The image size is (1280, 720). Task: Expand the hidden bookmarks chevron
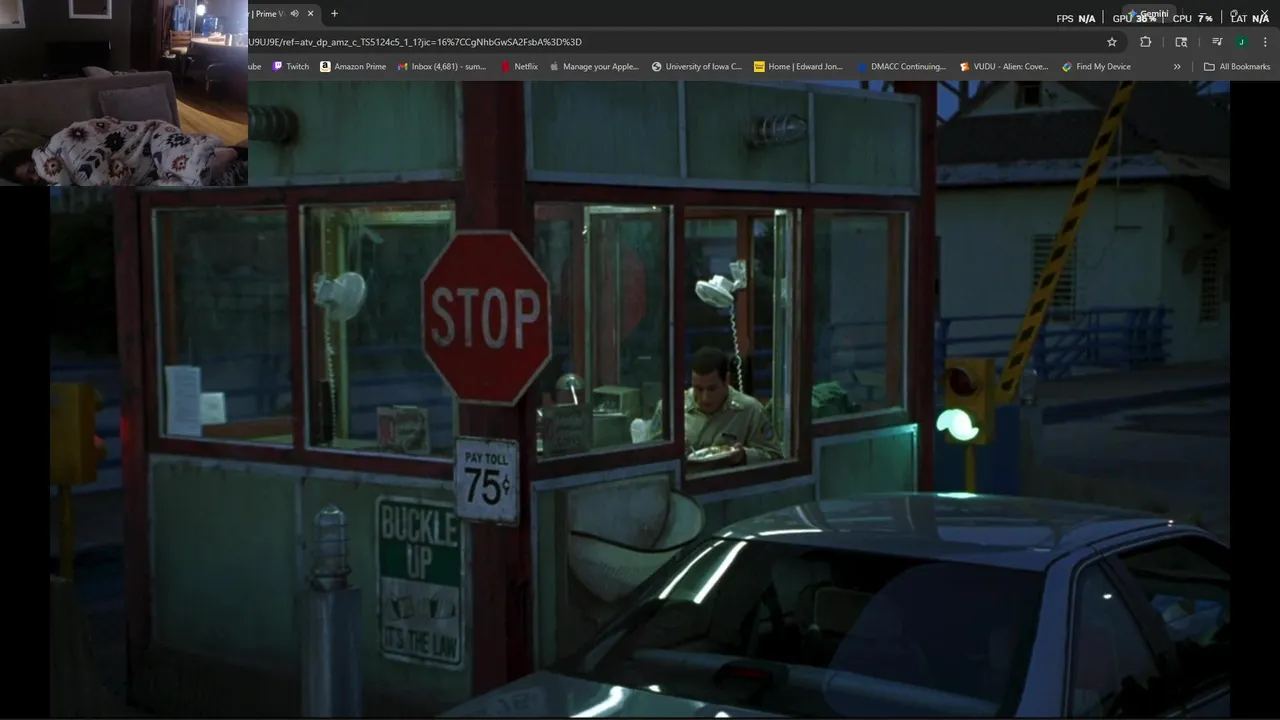pos(1177,67)
